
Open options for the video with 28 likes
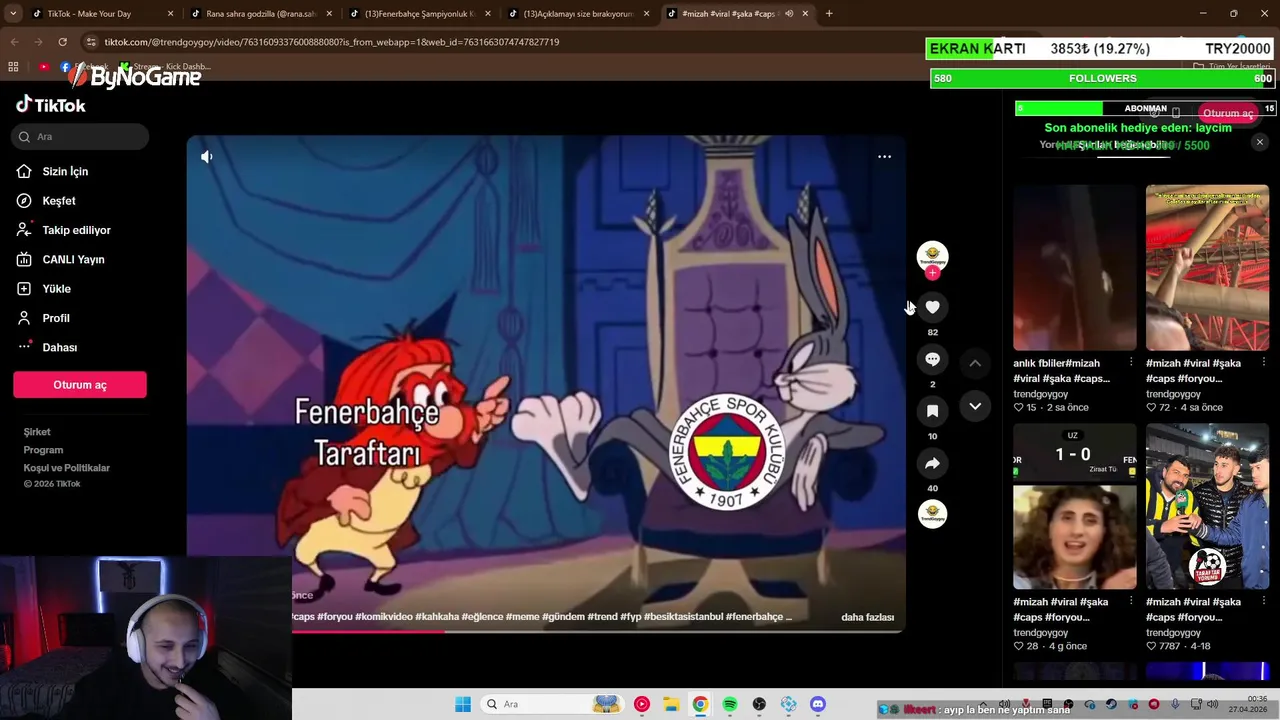(x=1131, y=601)
